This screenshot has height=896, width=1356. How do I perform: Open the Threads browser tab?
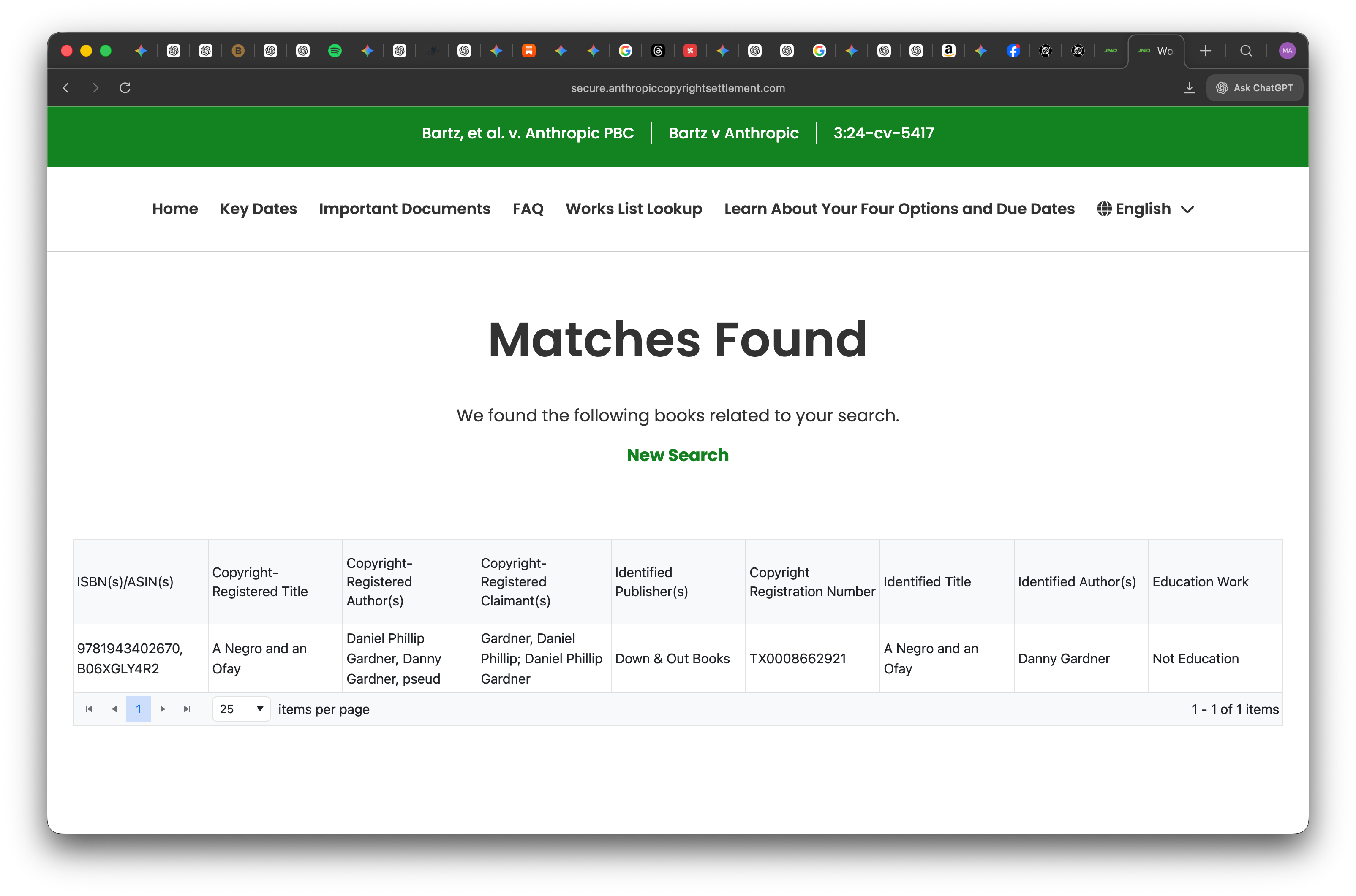coord(658,51)
